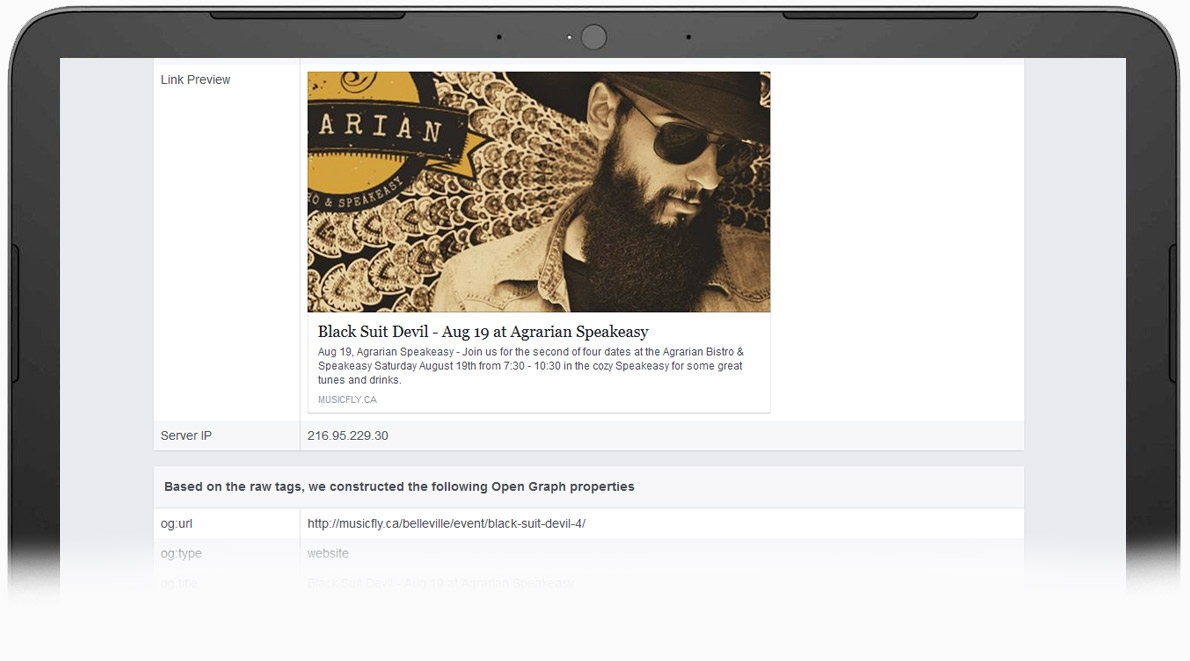1190x661 pixels.
Task: Select the IP address 216.95.229.30
Action: (x=348, y=436)
